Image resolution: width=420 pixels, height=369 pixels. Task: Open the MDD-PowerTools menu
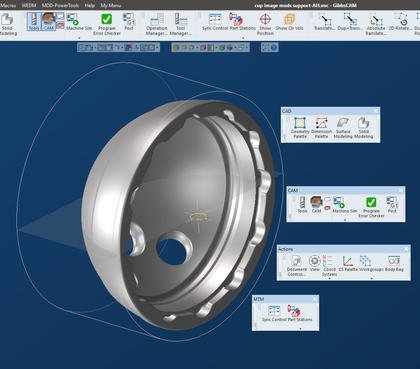coord(60,5)
